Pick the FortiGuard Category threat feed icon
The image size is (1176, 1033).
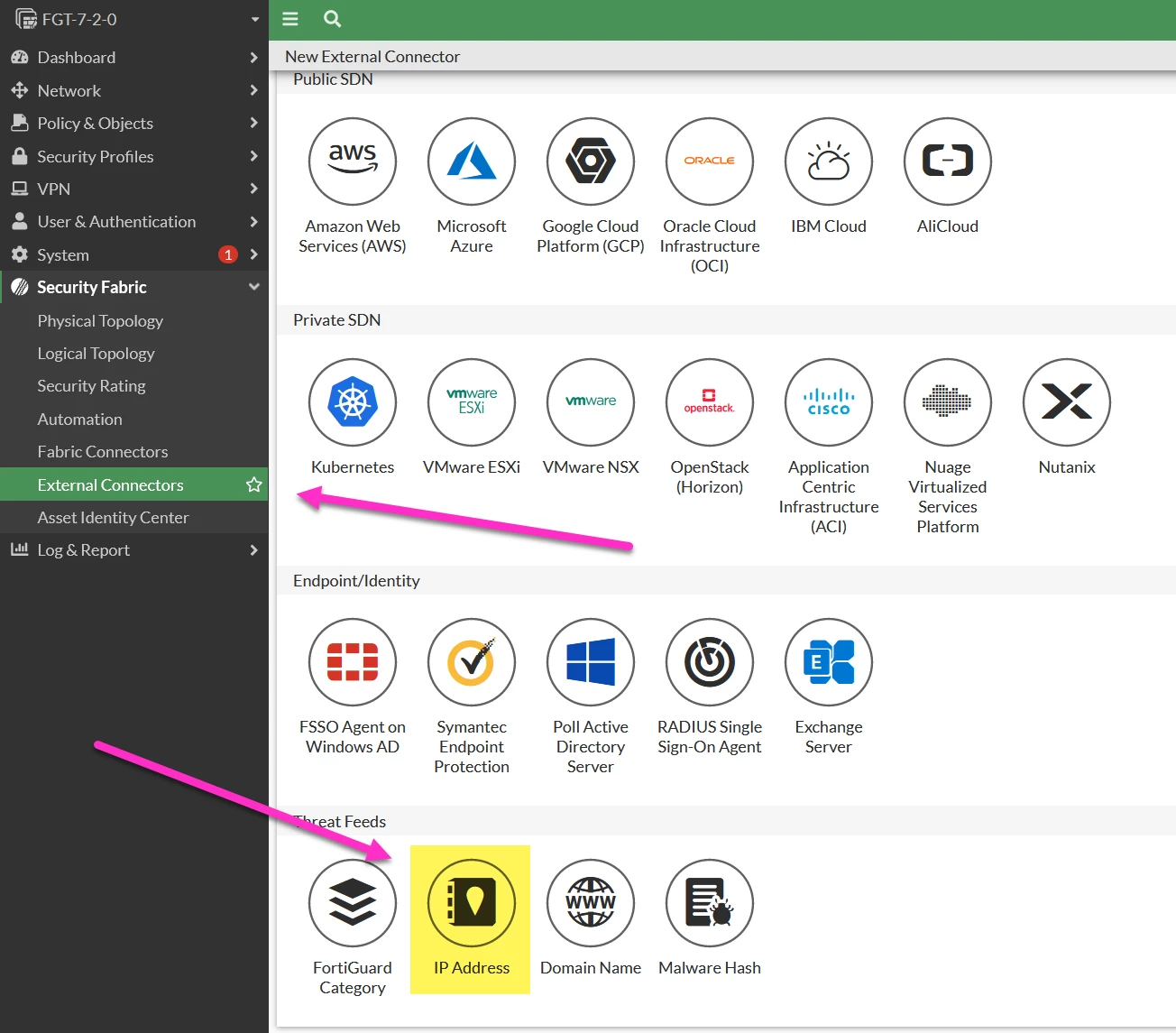pyautogui.click(x=353, y=903)
